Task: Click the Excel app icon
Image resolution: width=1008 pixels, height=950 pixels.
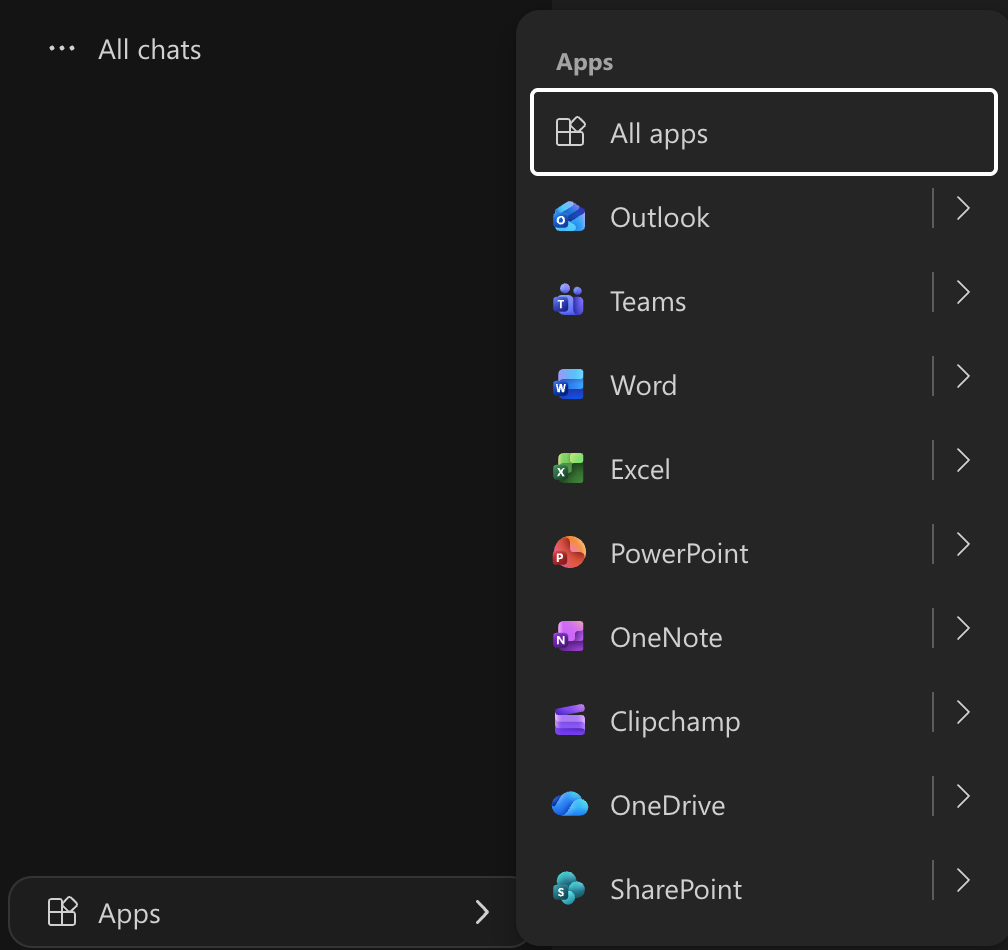Action: [569, 469]
